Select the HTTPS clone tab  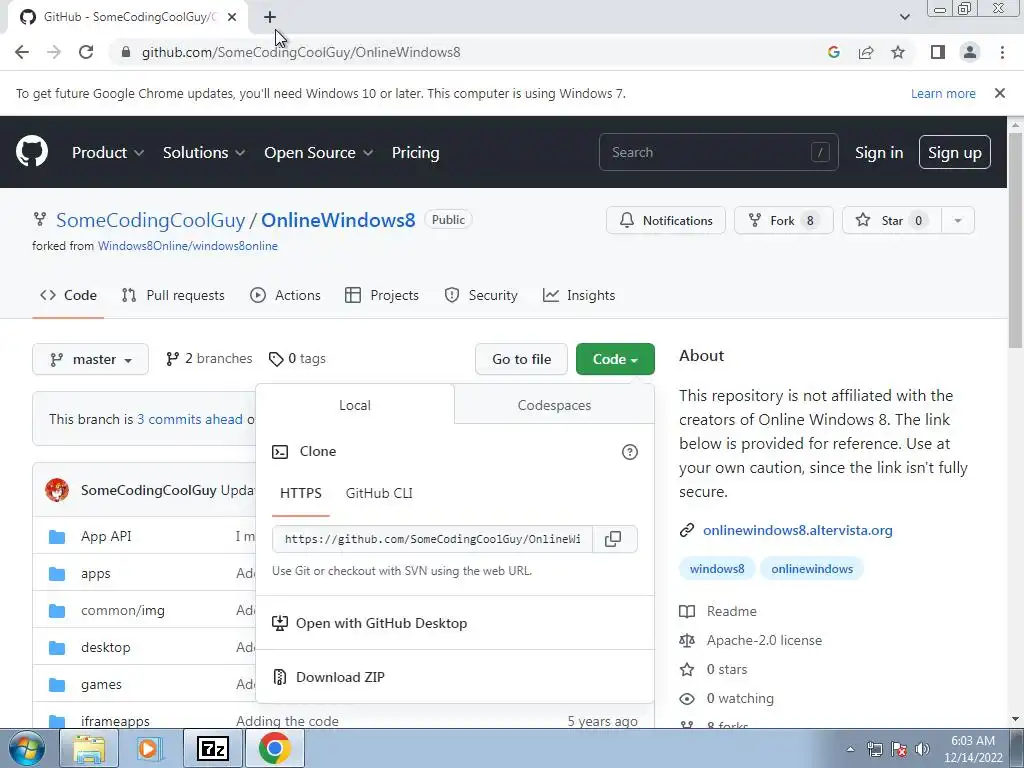[300, 493]
